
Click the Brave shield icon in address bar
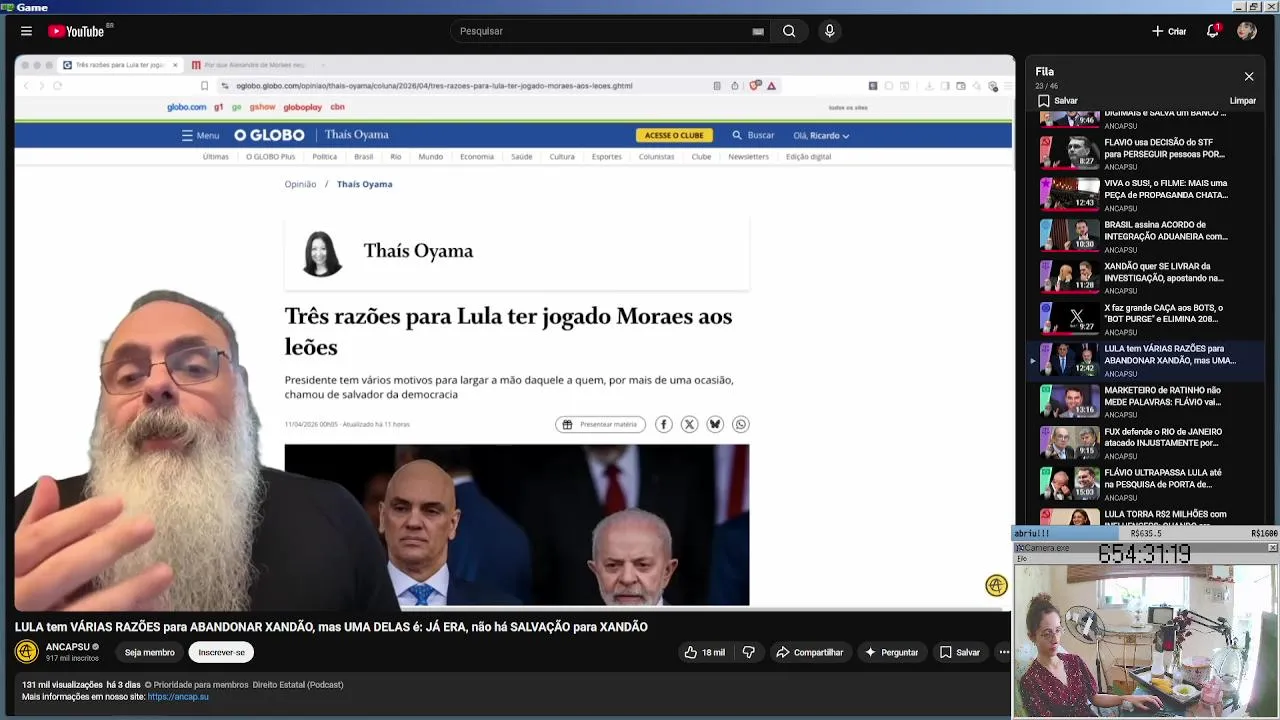755,86
